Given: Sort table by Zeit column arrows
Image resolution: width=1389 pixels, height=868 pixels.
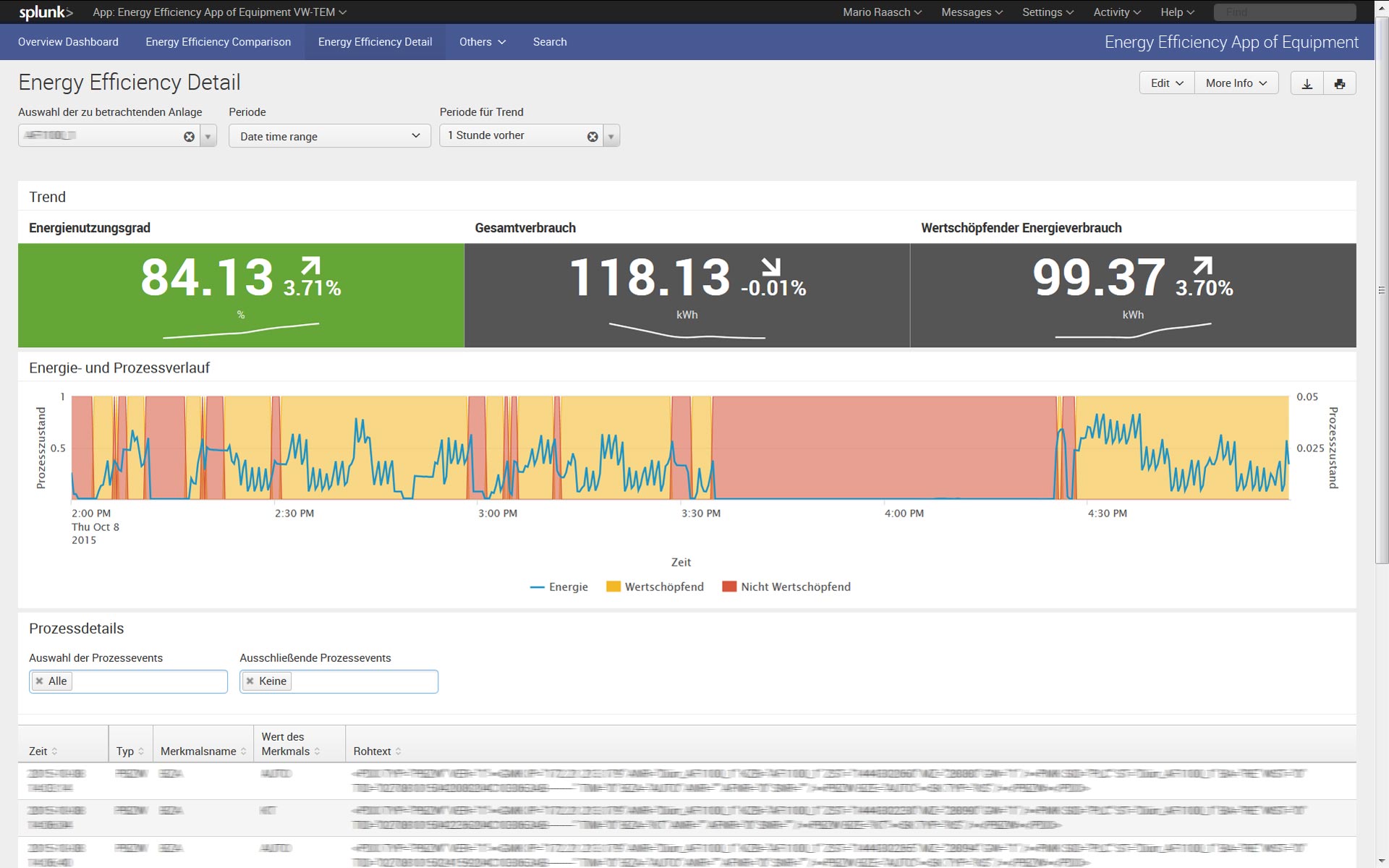Looking at the screenshot, I should [x=55, y=752].
